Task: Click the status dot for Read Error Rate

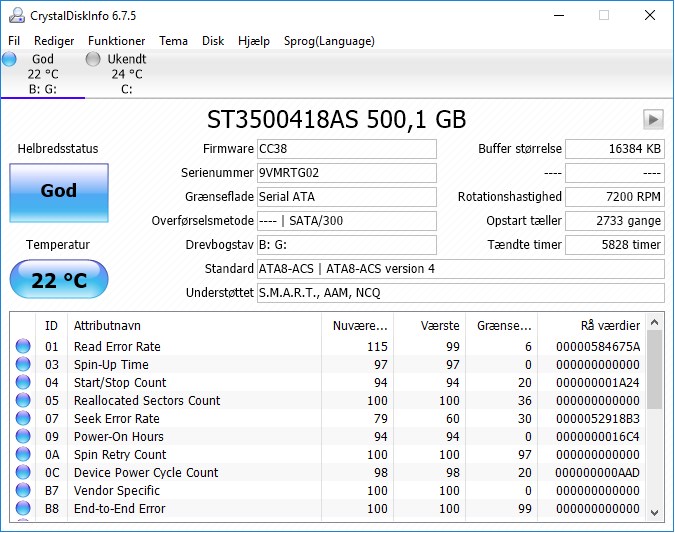Action: [x=23, y=346]
